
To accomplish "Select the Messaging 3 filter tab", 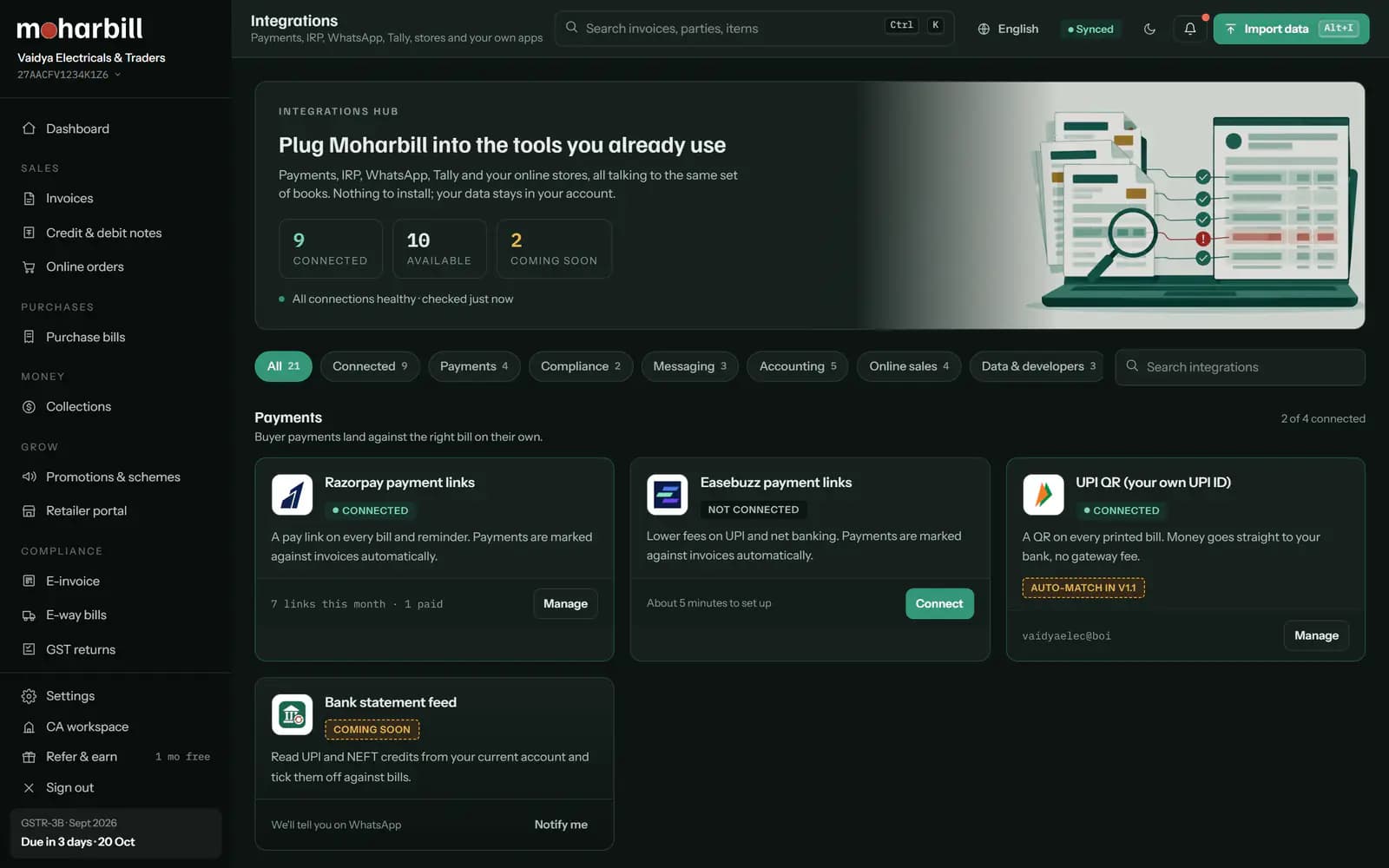I will [x=690, y=366].
